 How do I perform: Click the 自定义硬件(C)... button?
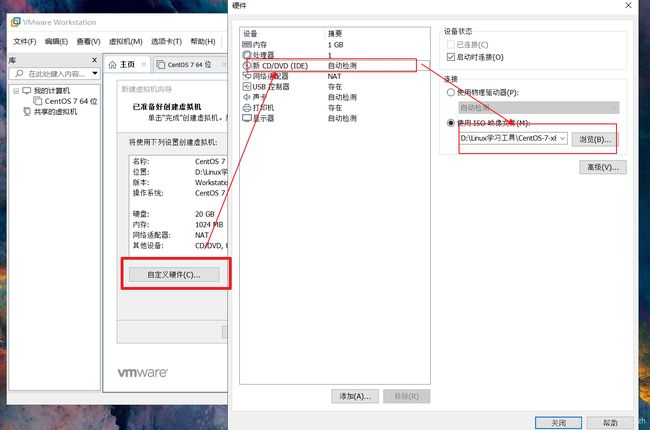174,275
